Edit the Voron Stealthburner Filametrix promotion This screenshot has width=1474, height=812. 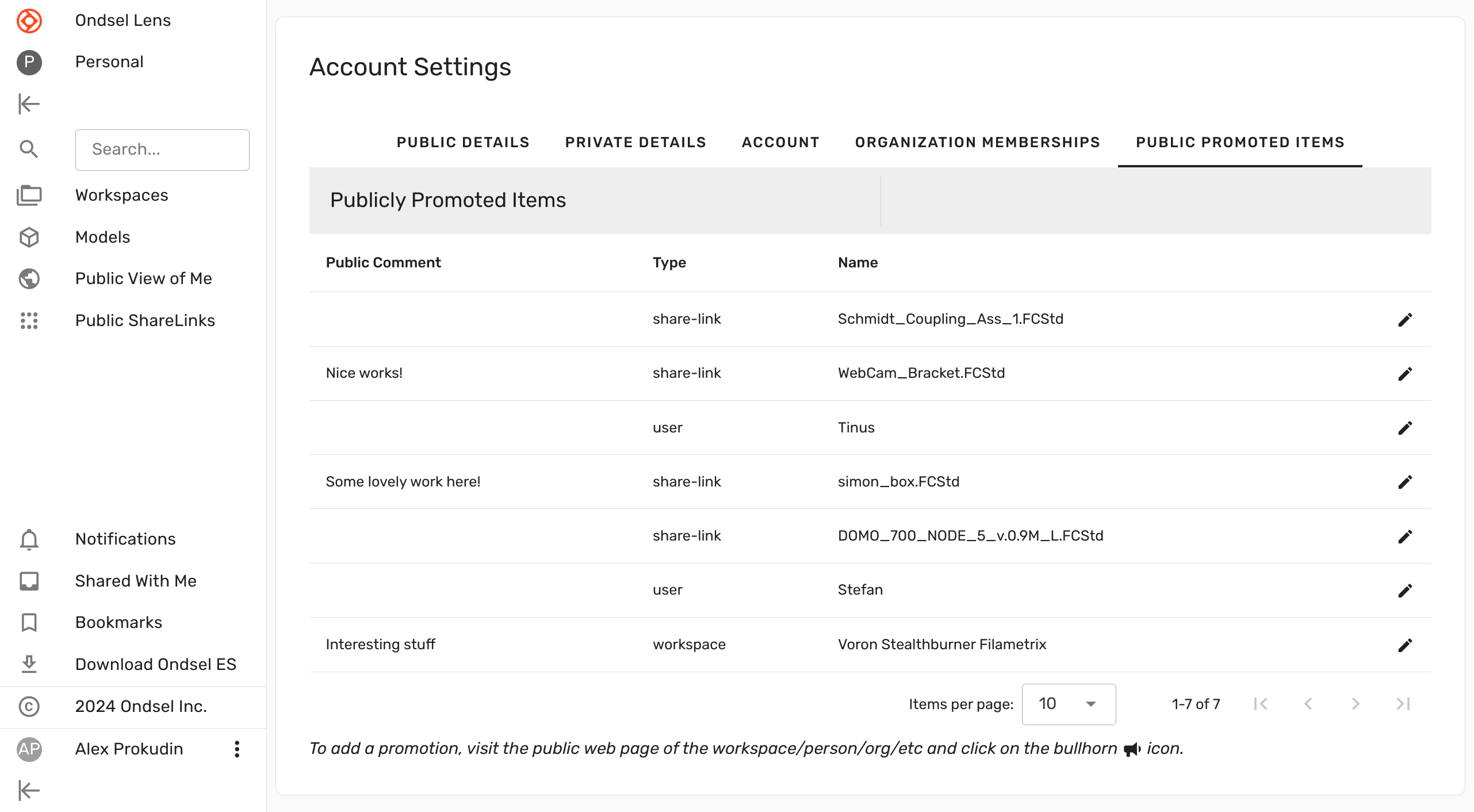1404,645
